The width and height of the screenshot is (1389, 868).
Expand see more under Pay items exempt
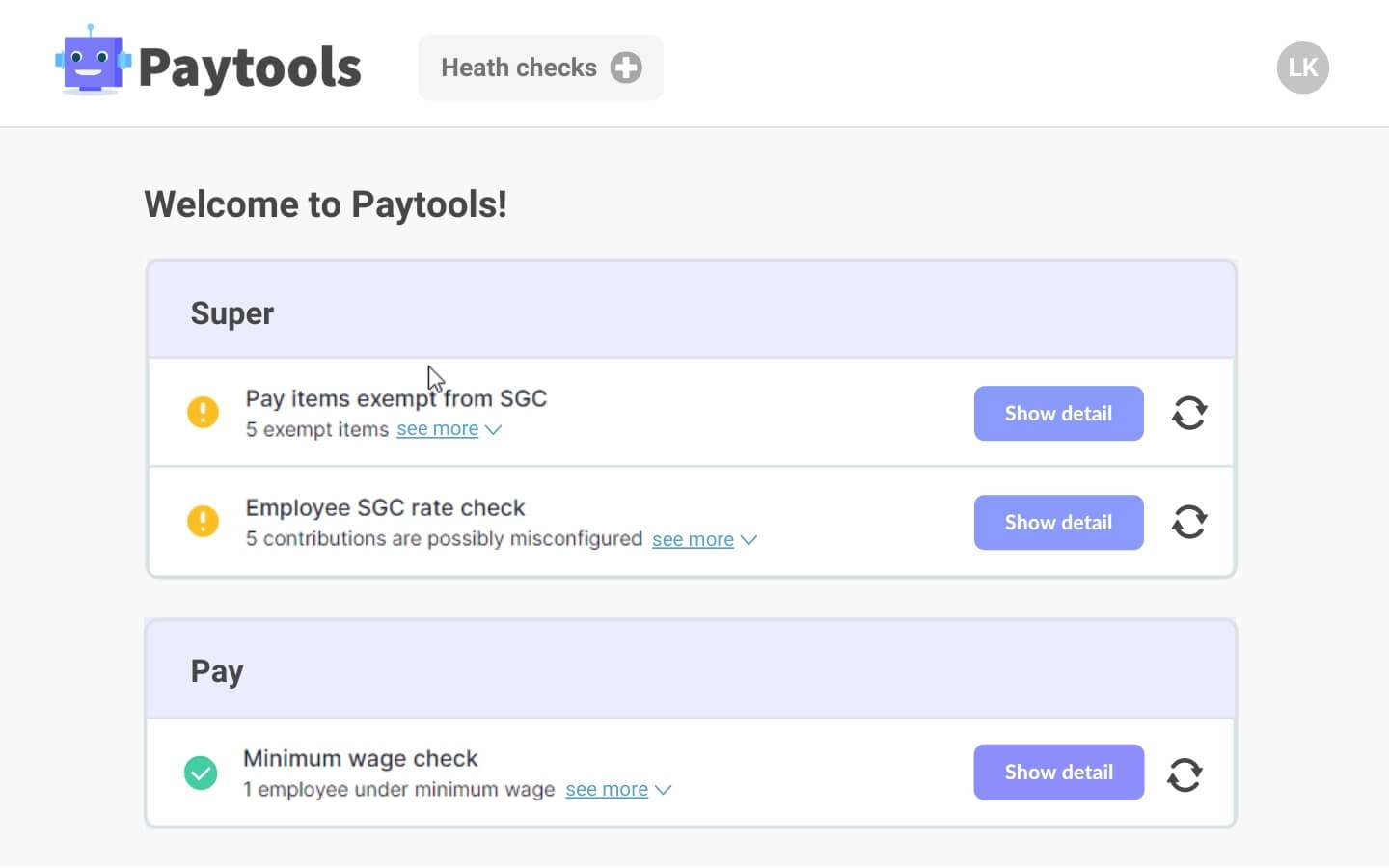(x=437, y=428)
